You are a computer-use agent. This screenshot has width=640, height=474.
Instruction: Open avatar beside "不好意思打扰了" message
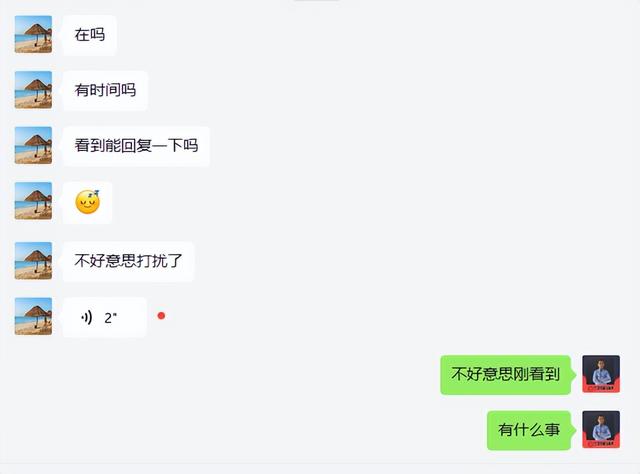(33, 260)
